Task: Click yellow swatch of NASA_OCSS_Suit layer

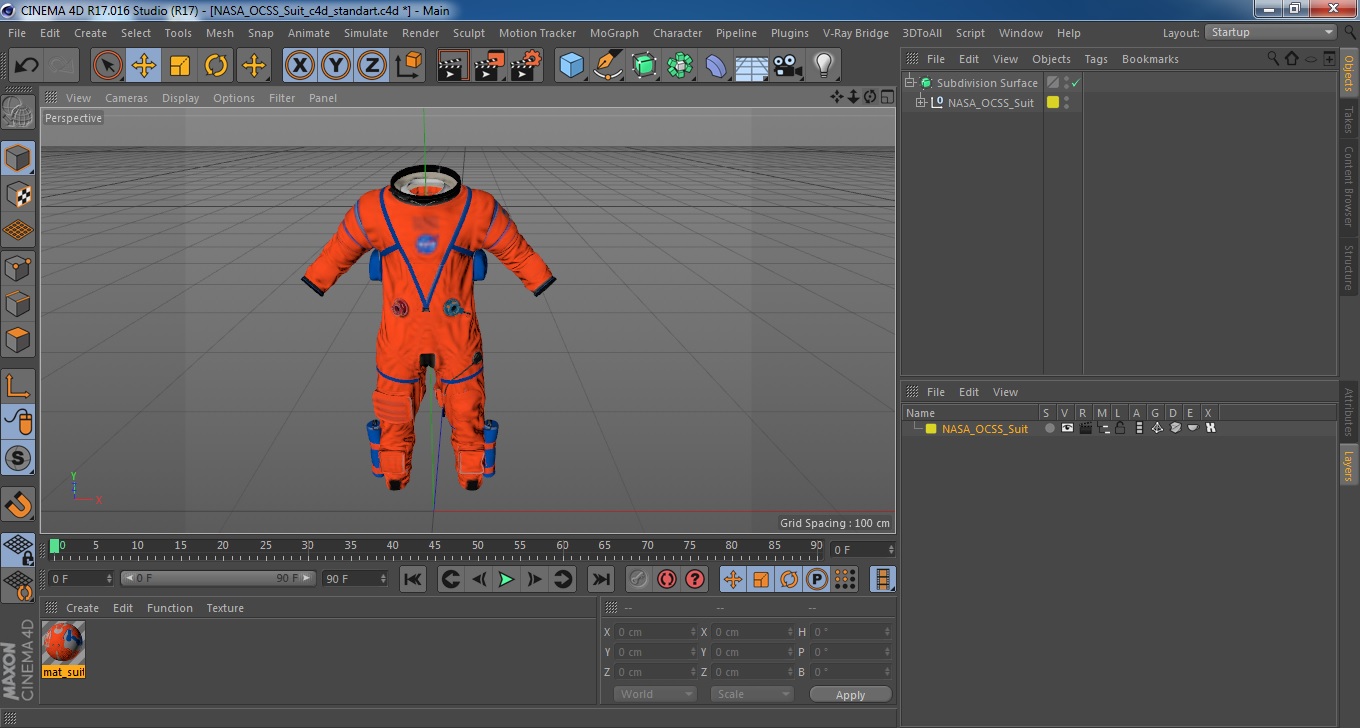Action: 931,429
